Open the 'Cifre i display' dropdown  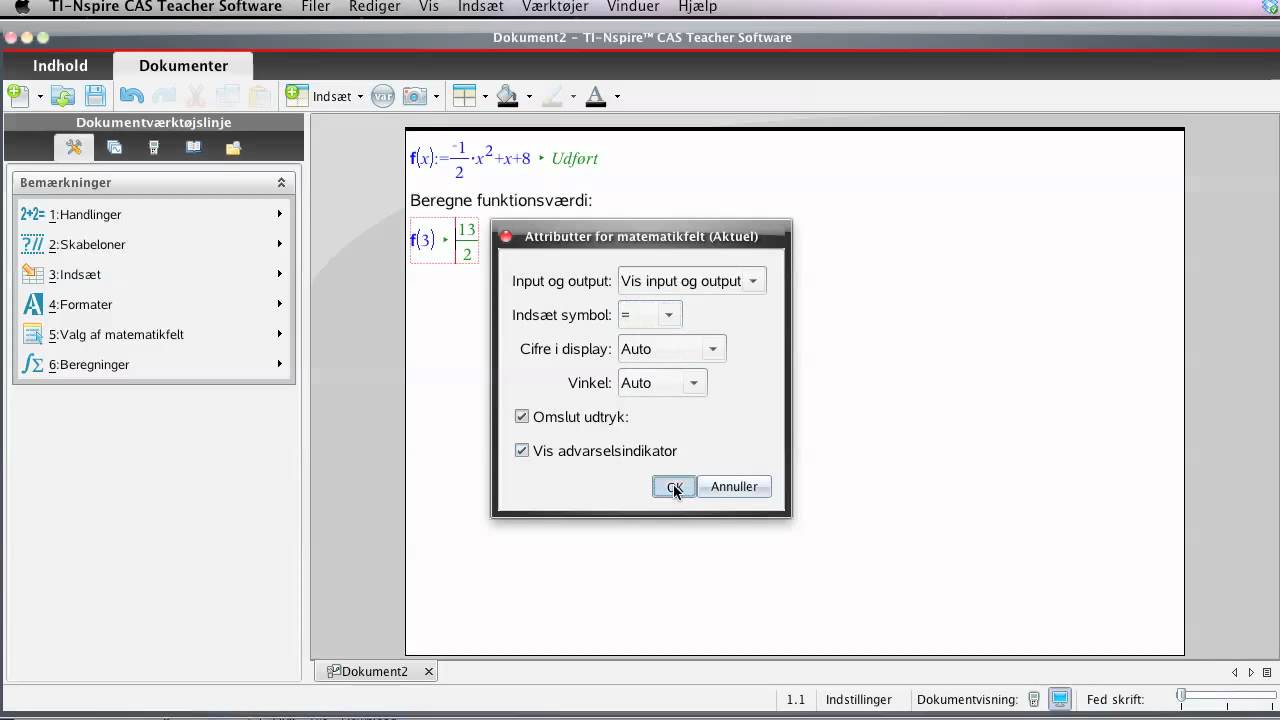672,349
